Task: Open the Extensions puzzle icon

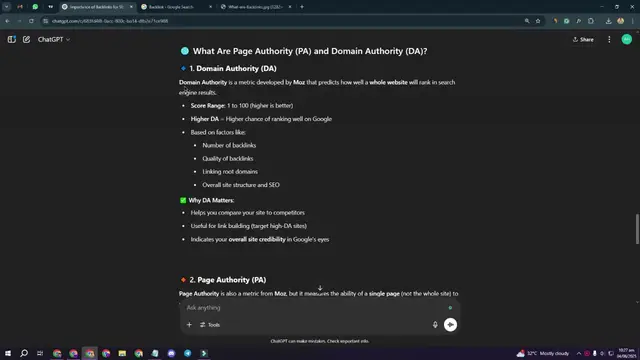Action: click(591, 21)
